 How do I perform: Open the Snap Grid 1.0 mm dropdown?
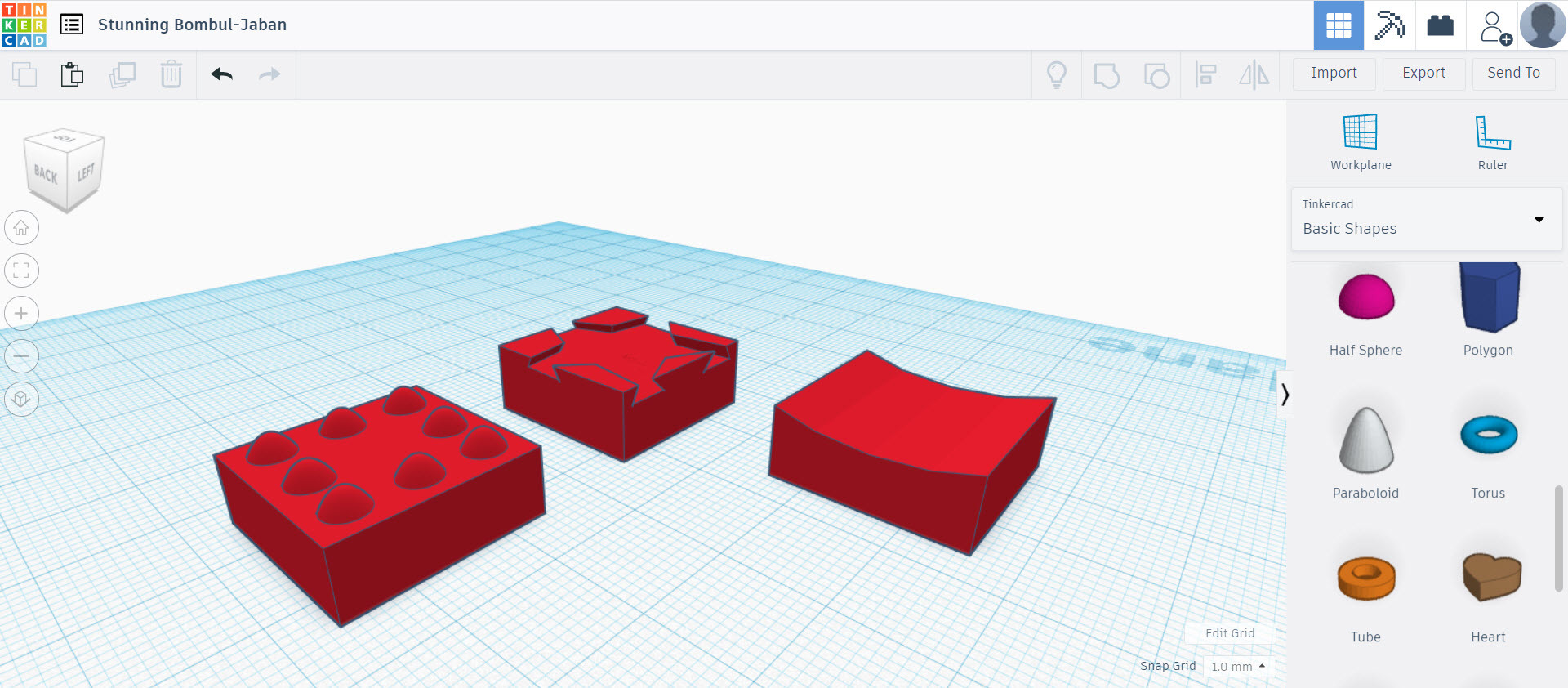[x=1239, y=667]
